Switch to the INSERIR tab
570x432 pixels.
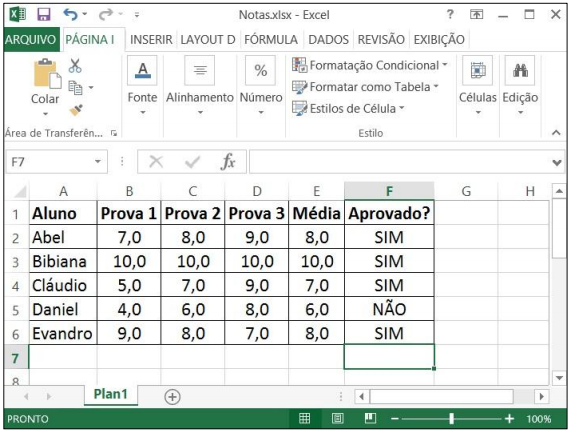[151, 39]
